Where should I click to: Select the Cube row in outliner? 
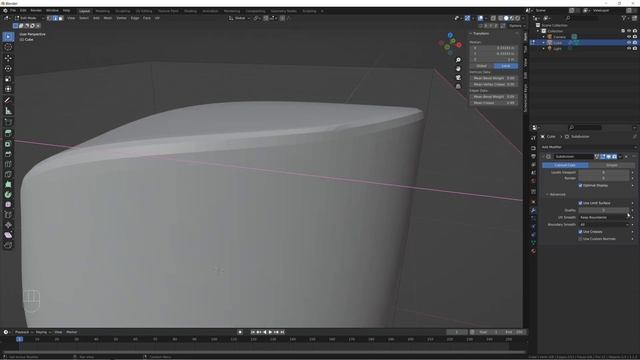coord(584,42)
